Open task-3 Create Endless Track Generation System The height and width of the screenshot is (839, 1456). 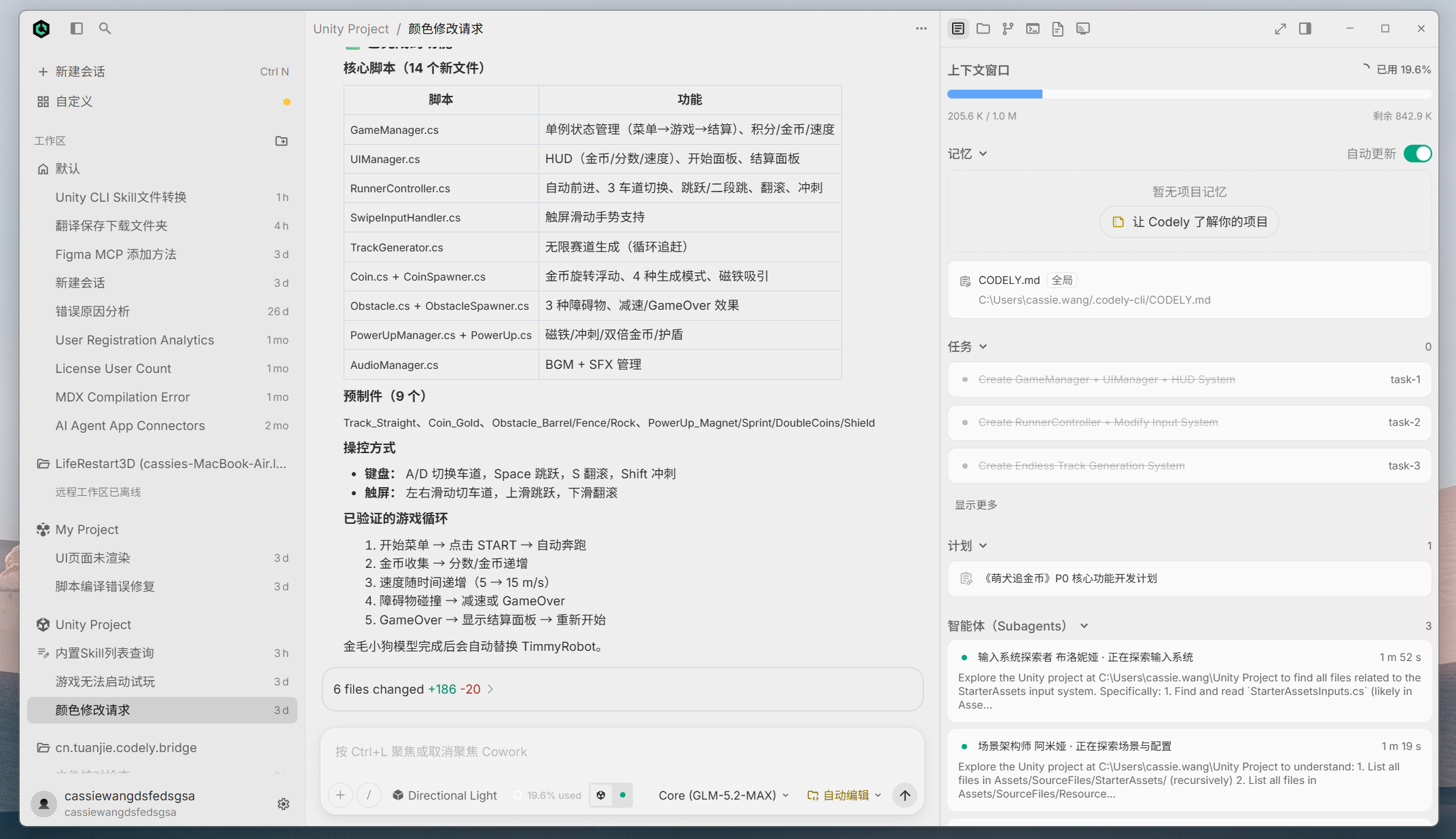point(1189,465)
